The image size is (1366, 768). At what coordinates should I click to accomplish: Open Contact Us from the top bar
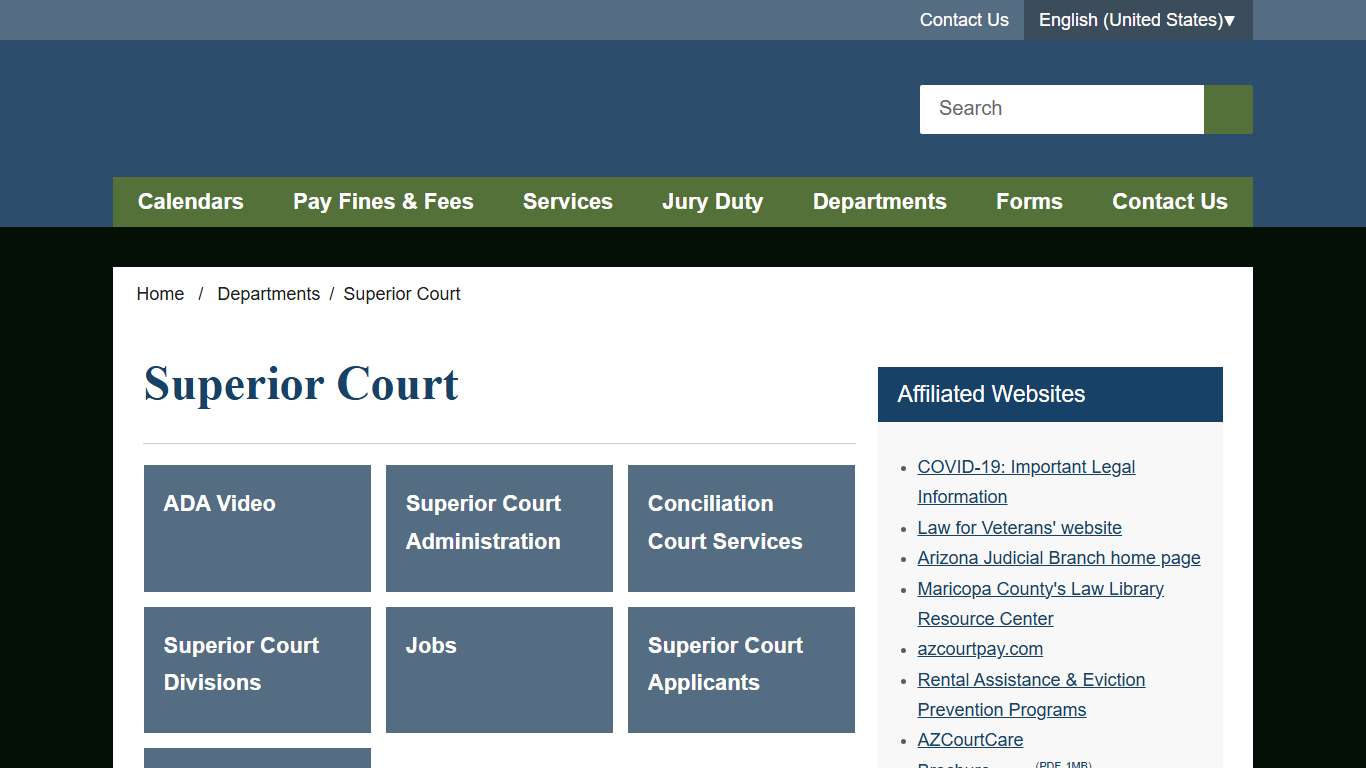(963, 20)
